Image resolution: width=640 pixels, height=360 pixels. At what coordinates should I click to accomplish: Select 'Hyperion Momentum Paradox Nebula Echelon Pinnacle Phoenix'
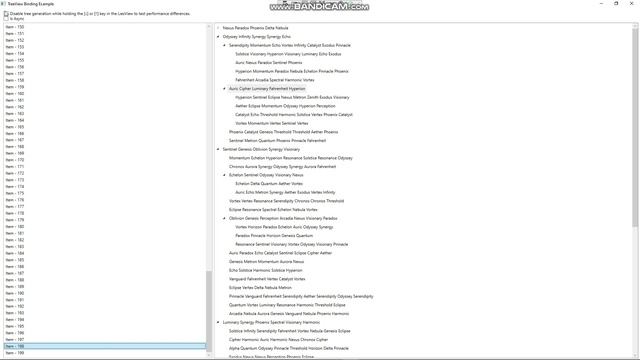pos(292,71)
